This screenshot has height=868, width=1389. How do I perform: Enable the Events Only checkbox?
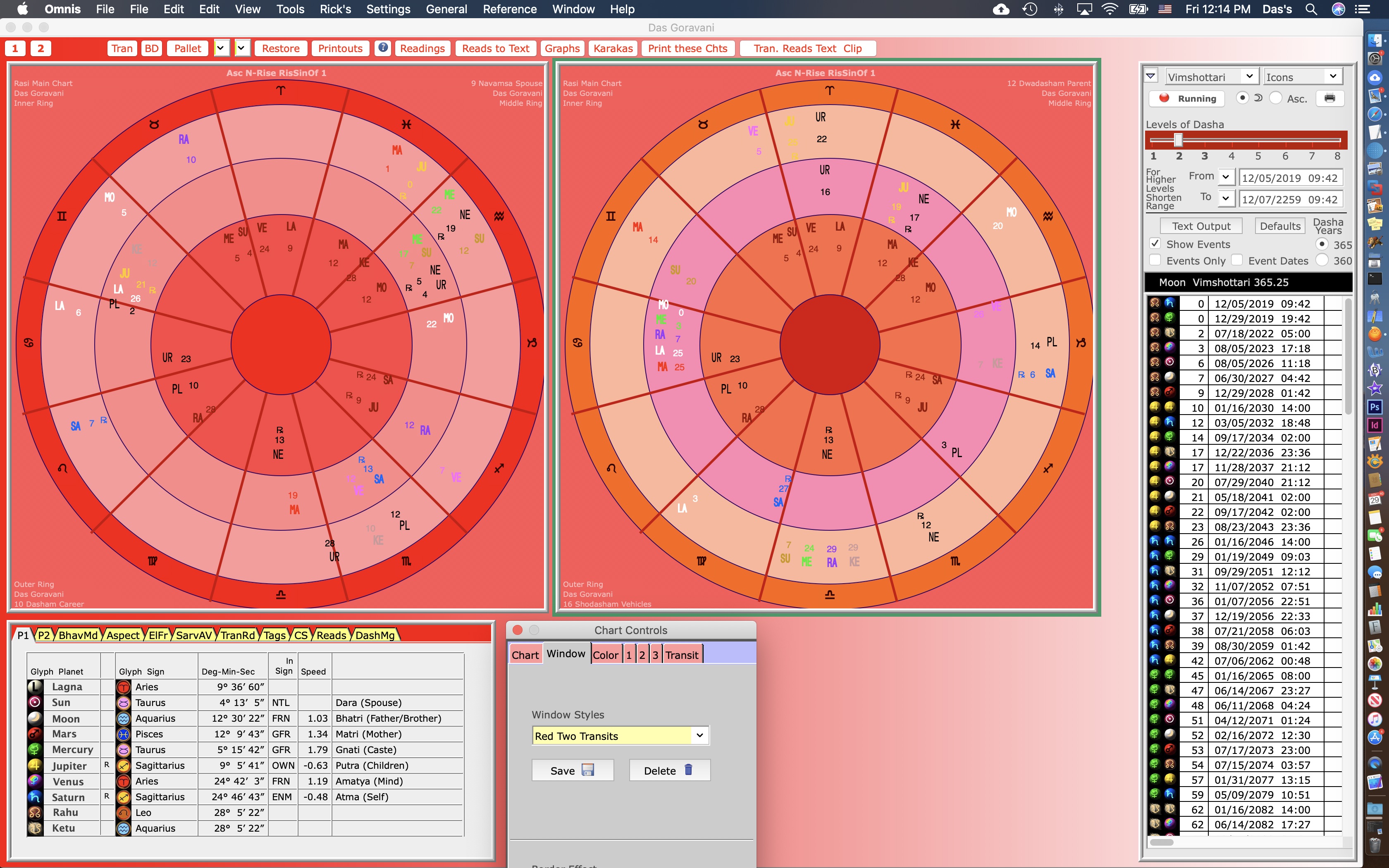1155,260
